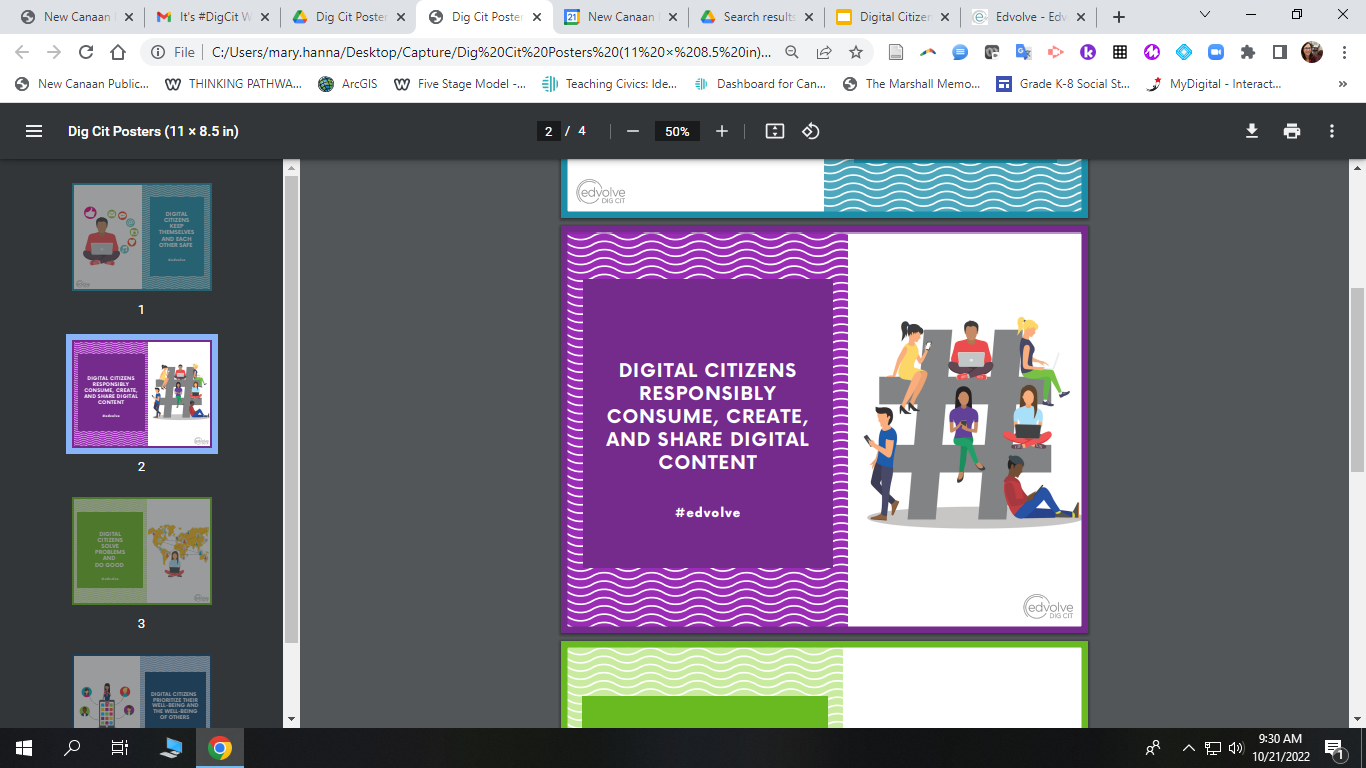Screen dimensions: 1366x768
Task: Edit the page number input field
Action: tap(548, 131)
